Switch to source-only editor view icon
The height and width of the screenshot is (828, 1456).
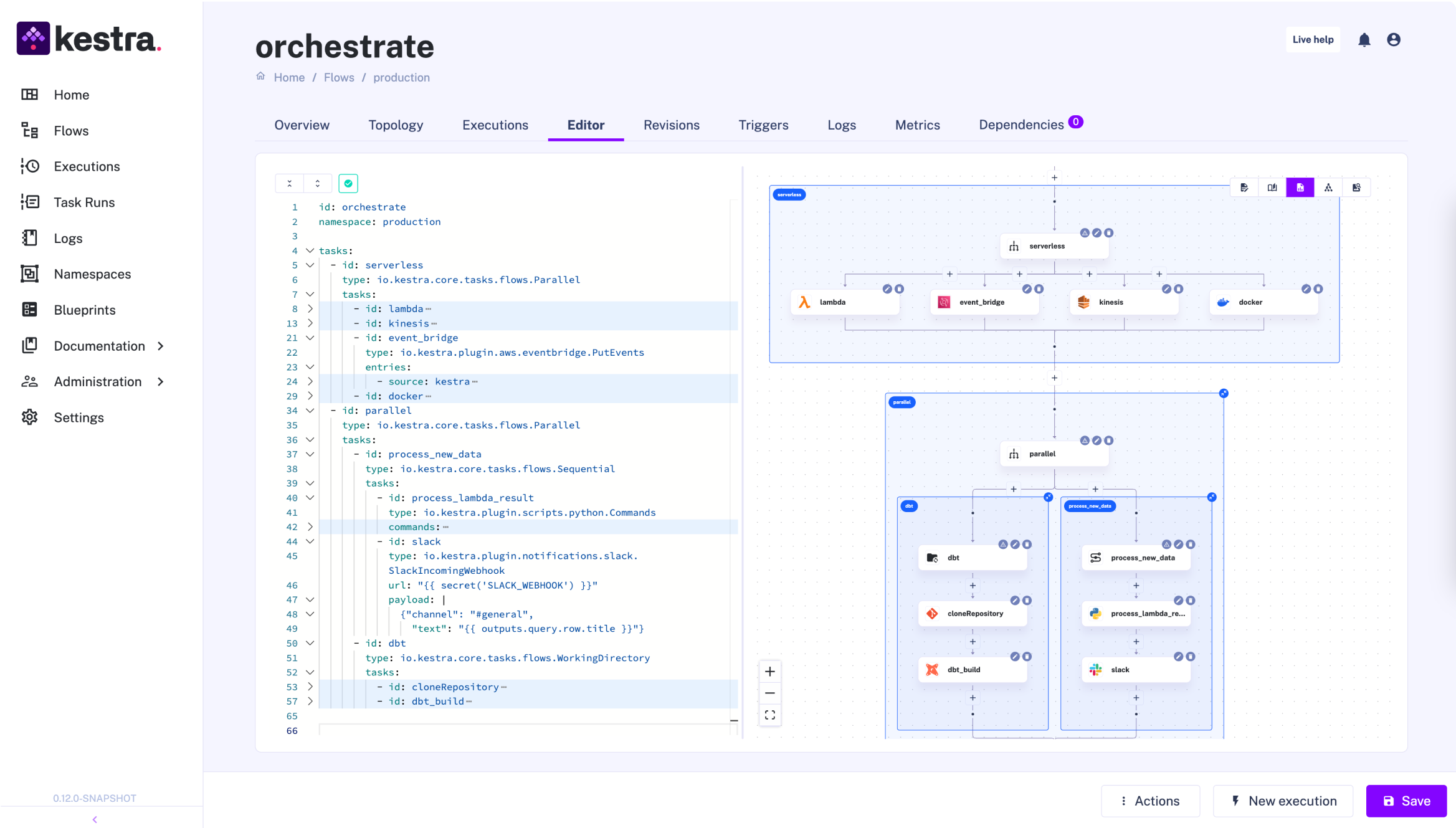click(1244, 188)
